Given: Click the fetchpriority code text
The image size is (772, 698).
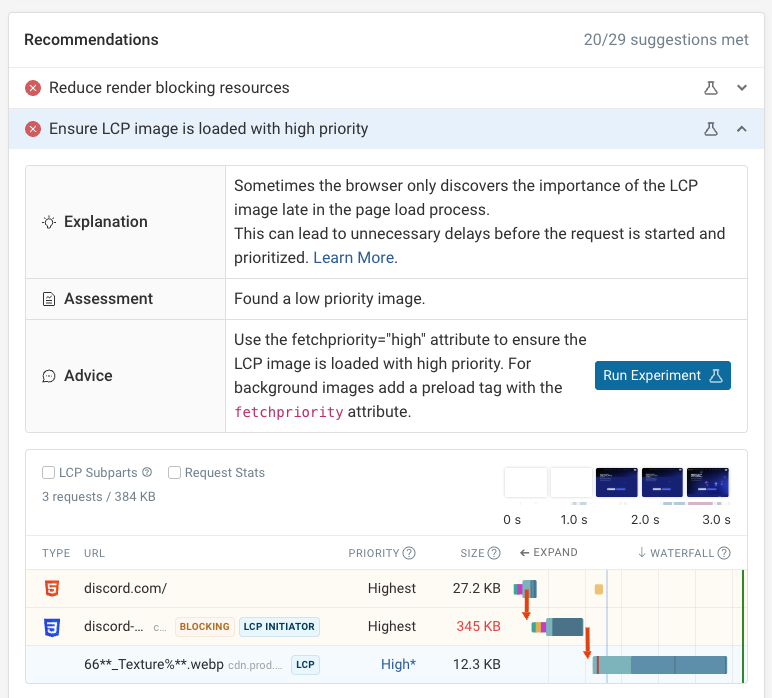Looking at the screenshot, I should pyautogui.click(x=289, y=412).
